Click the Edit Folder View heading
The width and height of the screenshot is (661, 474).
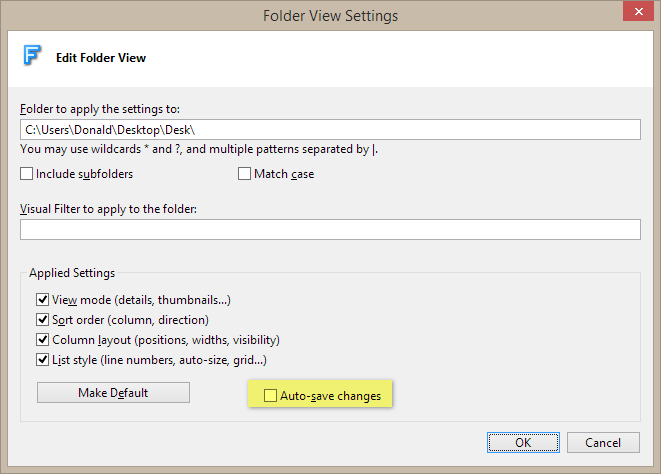(x=101, y=58)
